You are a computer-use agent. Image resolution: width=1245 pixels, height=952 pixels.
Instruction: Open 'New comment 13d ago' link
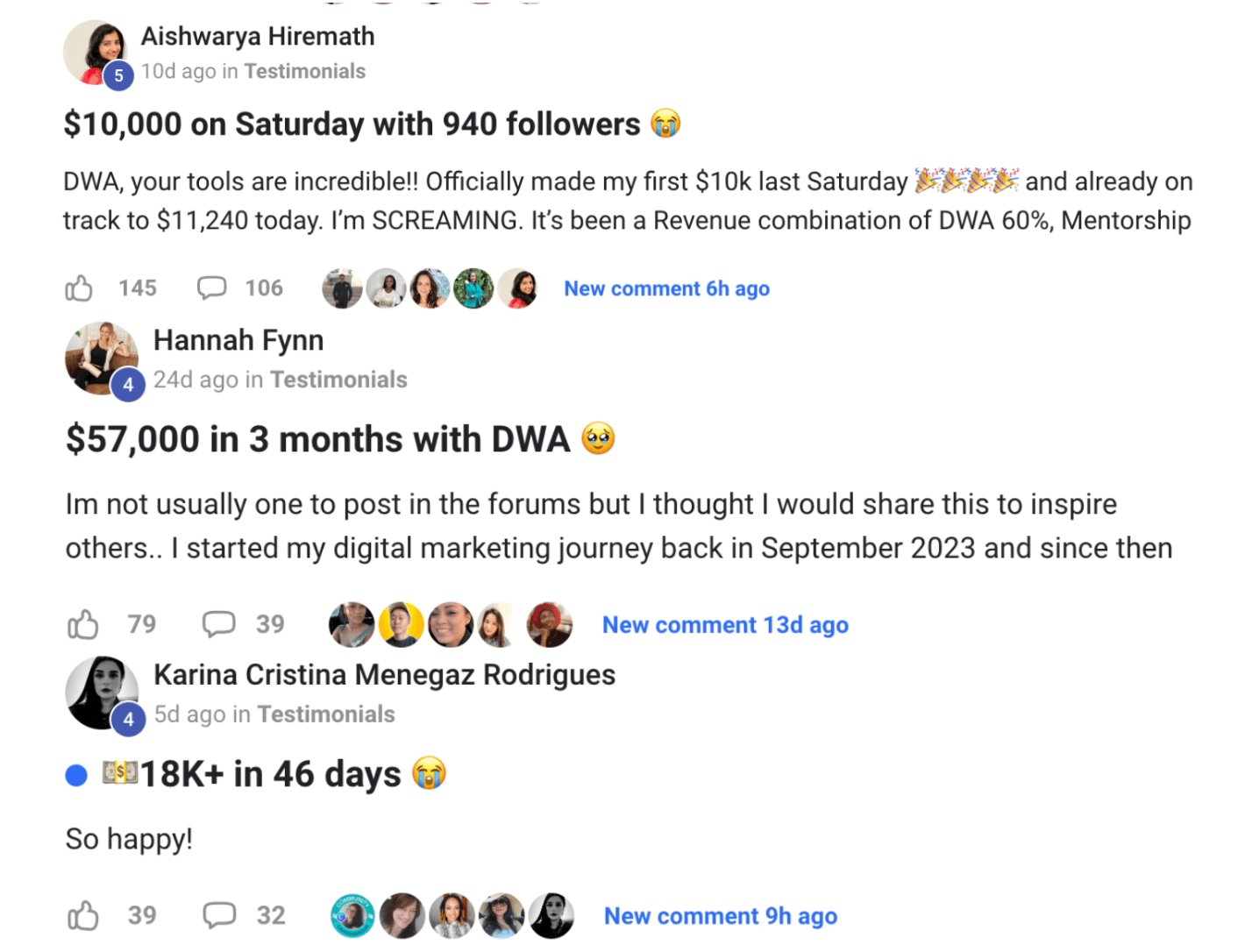click(725, 625)
